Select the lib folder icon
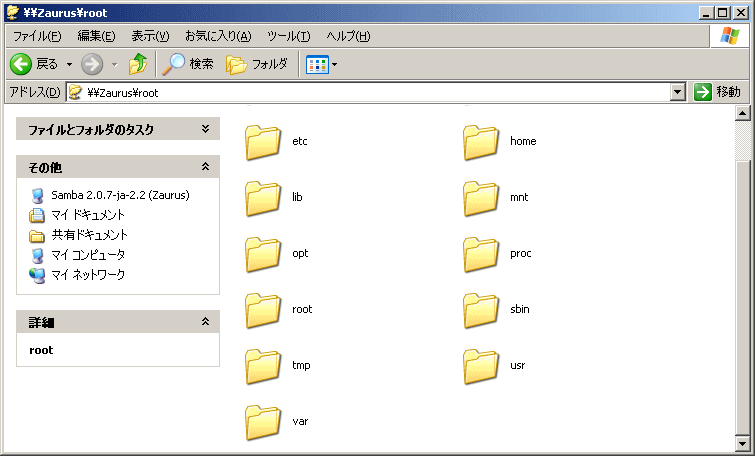The width and height of the screenshot is (755, 456). [x=263, y=198]
